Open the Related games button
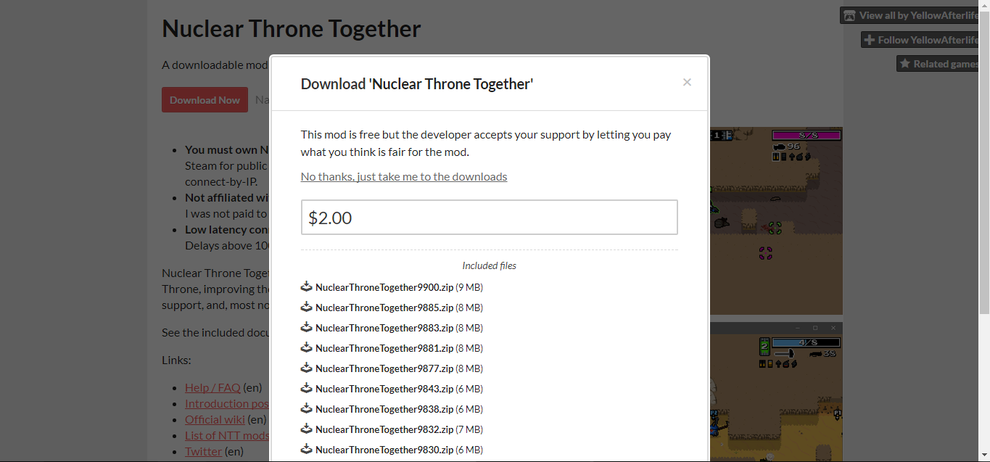 [938, 64]
